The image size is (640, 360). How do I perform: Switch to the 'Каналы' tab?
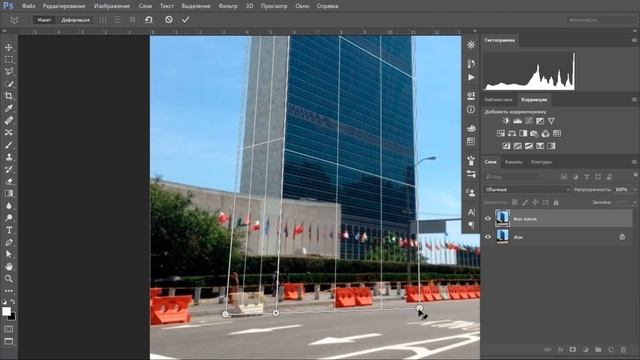(x=513, y=162)
